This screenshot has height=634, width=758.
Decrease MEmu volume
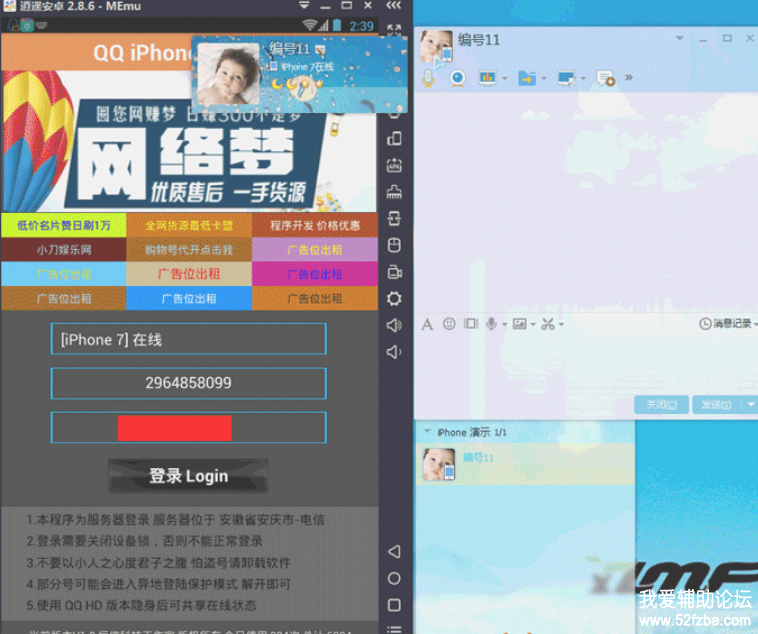tap(394, 352)
